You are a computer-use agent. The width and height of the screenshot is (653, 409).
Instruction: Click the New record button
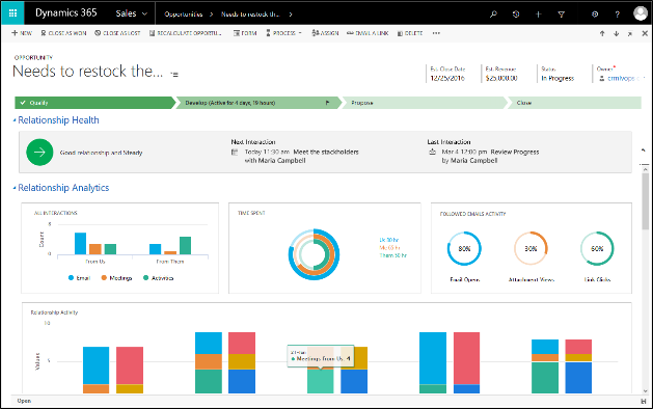[x=21, y=34]
